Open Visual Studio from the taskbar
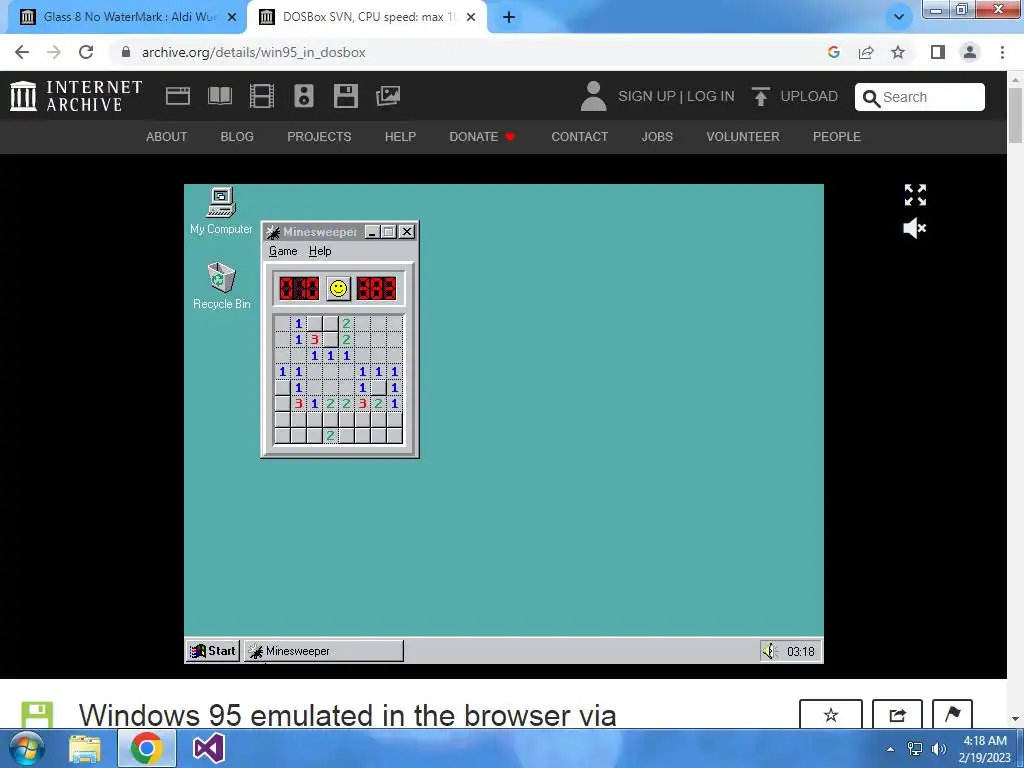The width and height of the screenshot is (1024, 768). point(209,748)
